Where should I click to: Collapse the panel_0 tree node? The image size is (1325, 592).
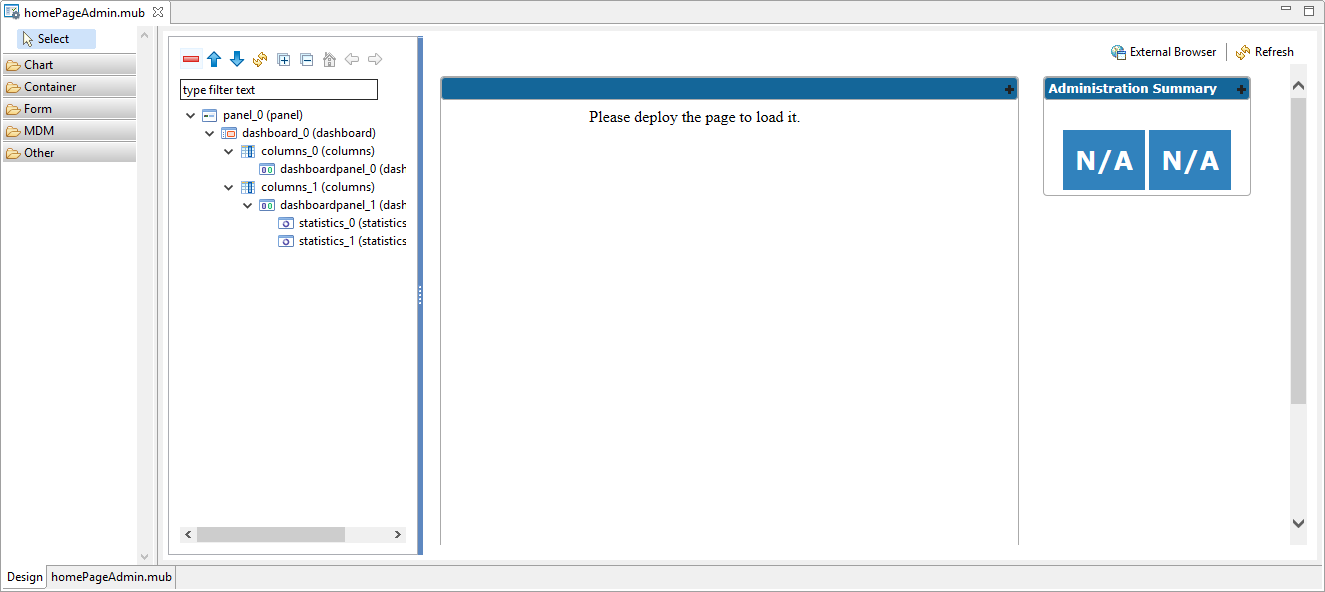pos(191,115)
